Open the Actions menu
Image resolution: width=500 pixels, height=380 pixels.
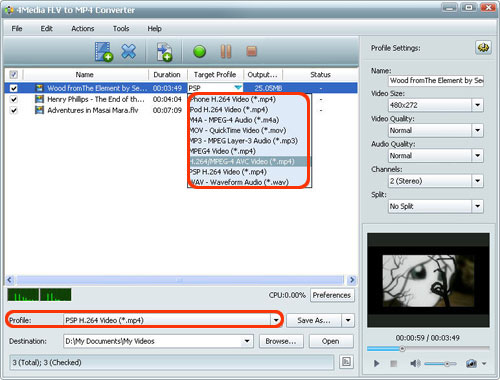(x=83, y=29)
